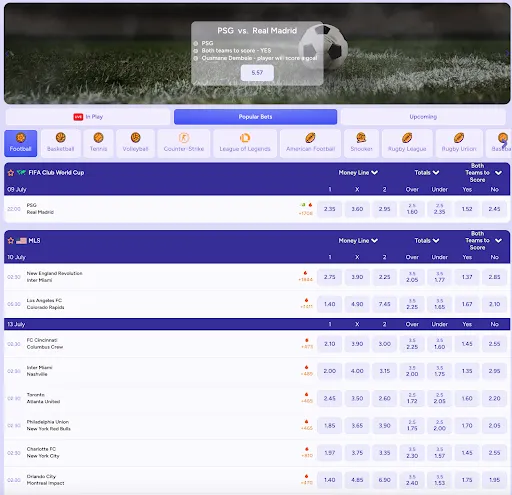
Task: Bet on Real Madrid win at 2.95
Action: [384, 209]
